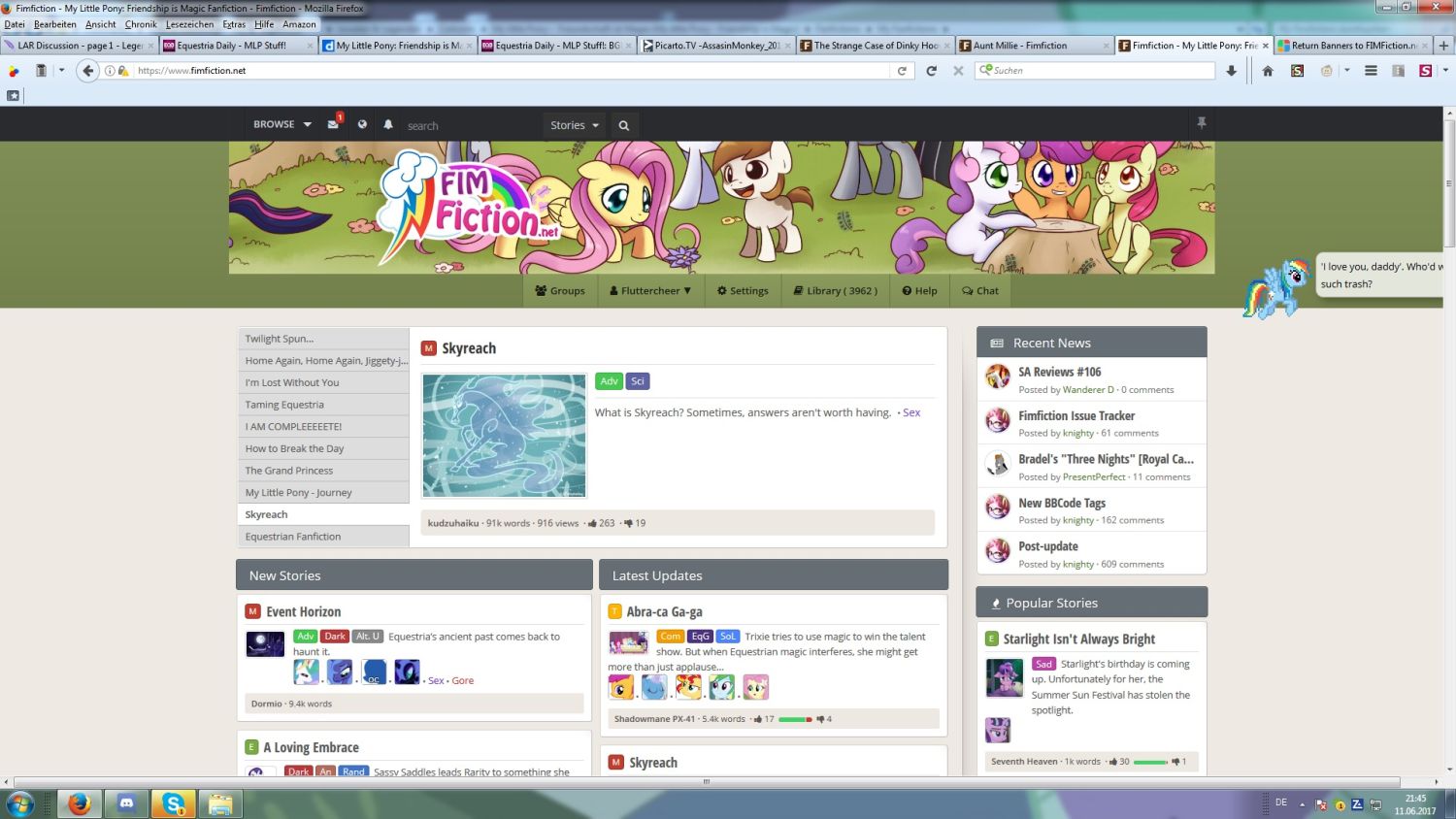Viewport: 1456px width, 819px height.
Task: Click the Skyreach cover art thumbnail
Action: pos(504,434)
